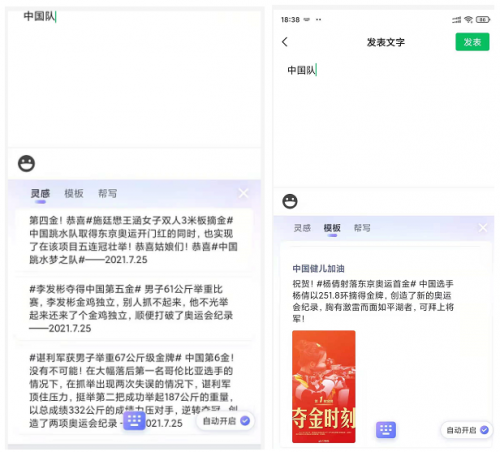The width and height of the screenshot is (500, 452).
Task: Tap the 夺金时刻 red poster thumbnail
Action: pos(324,387)
